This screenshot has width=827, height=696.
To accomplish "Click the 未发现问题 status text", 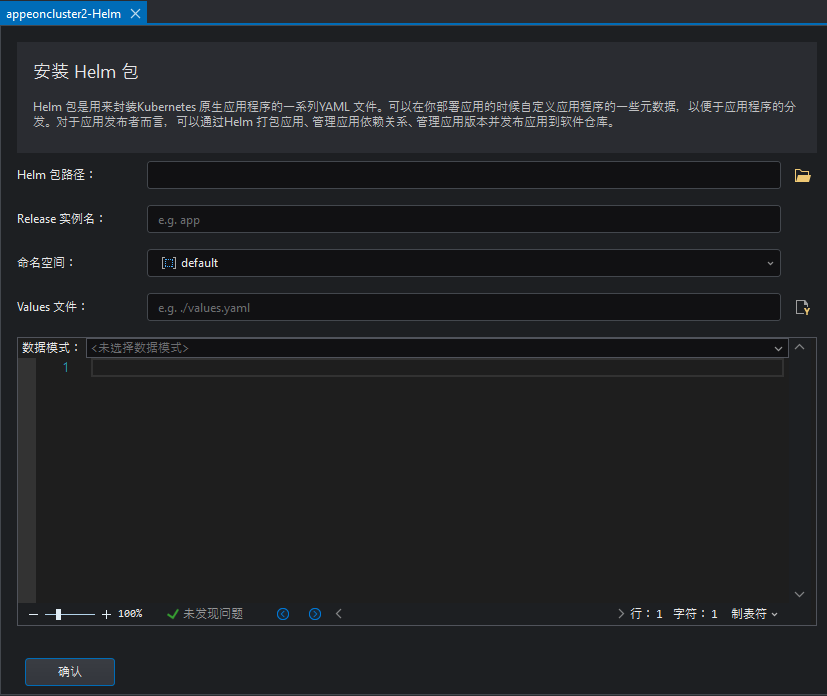I will click(213, 614).
